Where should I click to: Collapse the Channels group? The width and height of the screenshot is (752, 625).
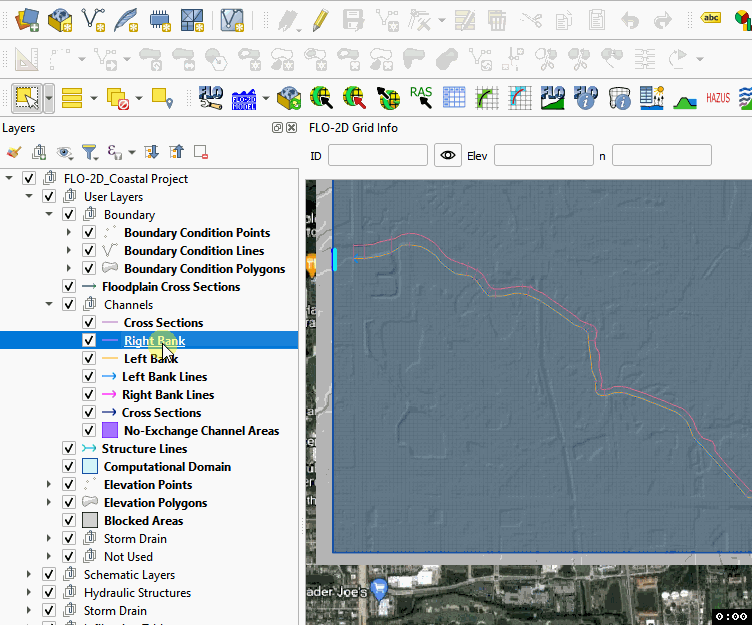(49, 305)
